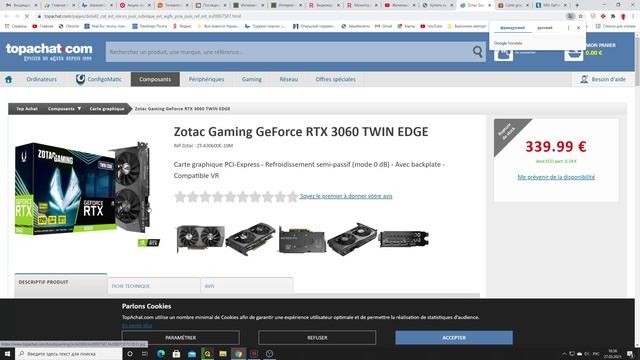Switch to the FICHE TECHNIQUE tab
Screen dimensions: 640x360
(154, 286)
